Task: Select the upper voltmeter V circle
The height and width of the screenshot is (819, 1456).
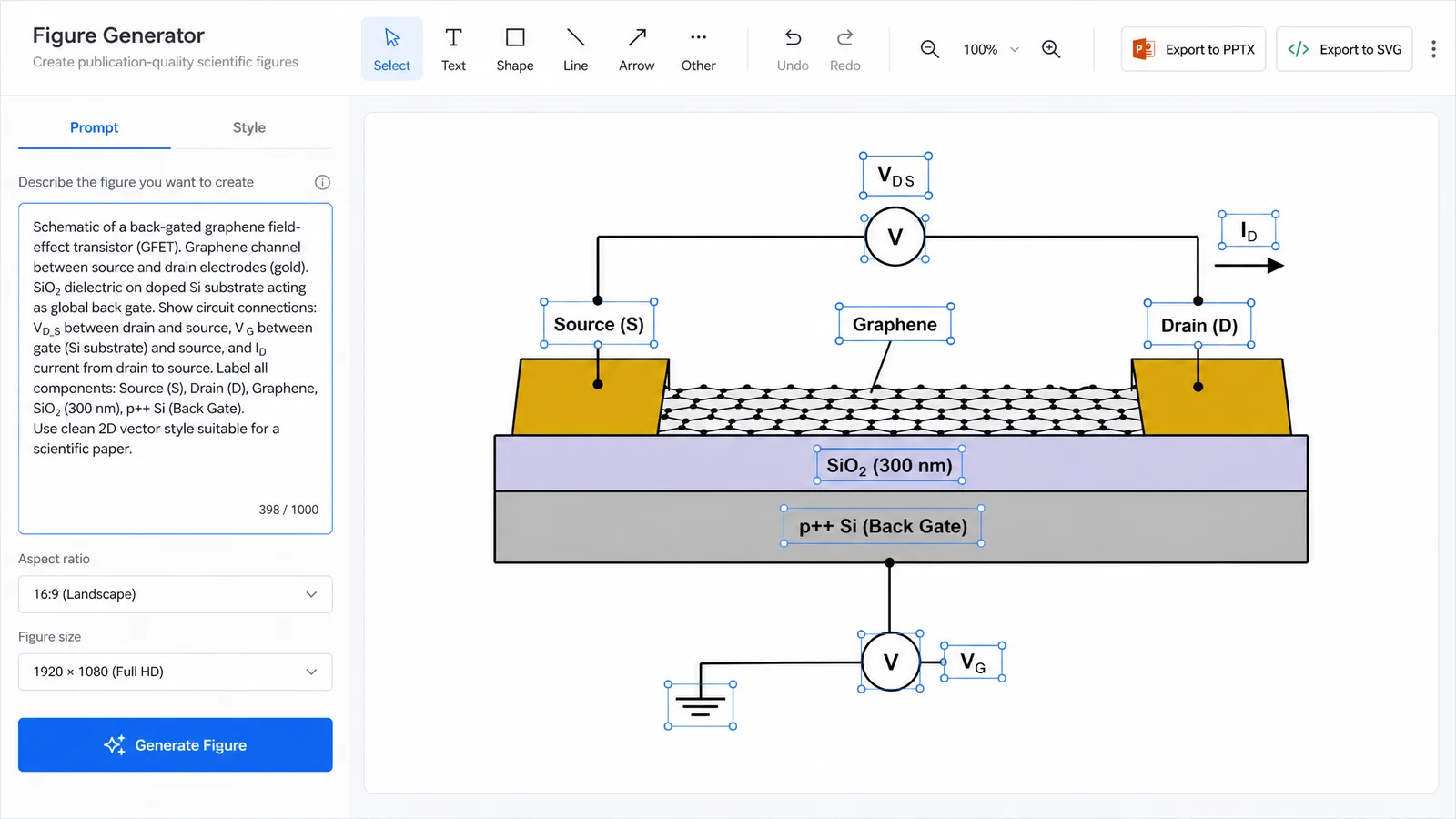Action: pyautogui.click(x=895, y=237)
